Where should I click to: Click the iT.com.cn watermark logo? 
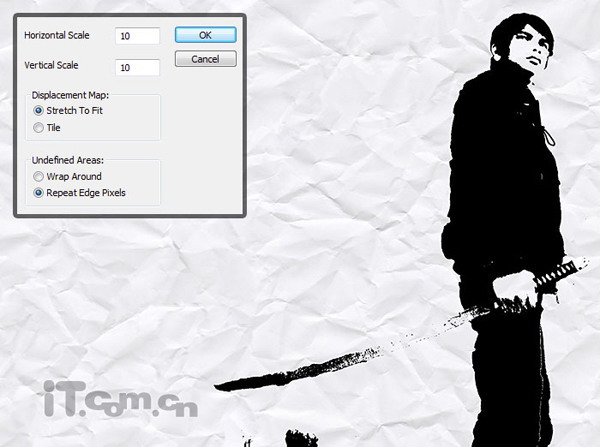[121, 399]
